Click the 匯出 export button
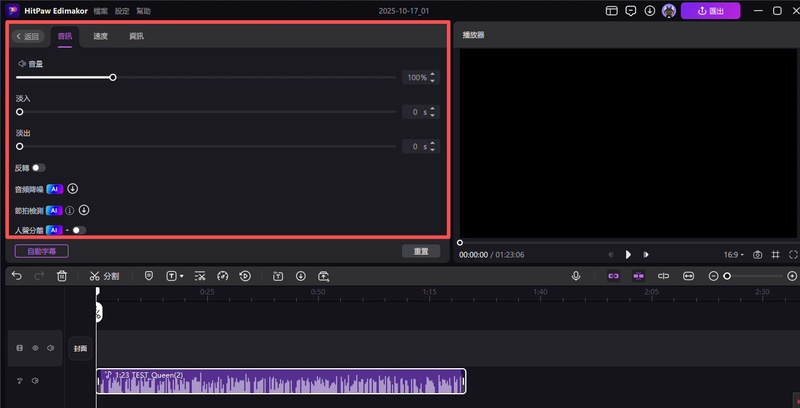Screen dimensions: 800x408 click(710, 11)
